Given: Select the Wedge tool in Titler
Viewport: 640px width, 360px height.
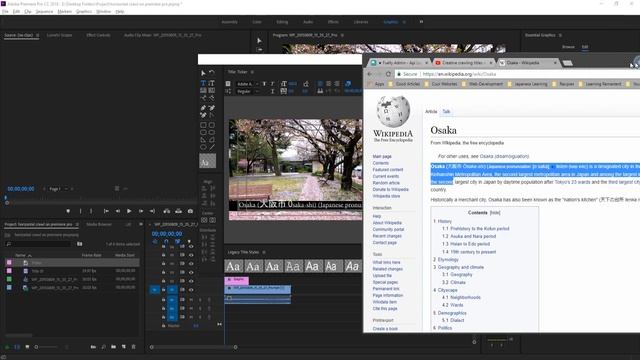Looking at the screenshot, I should (203, 140).
